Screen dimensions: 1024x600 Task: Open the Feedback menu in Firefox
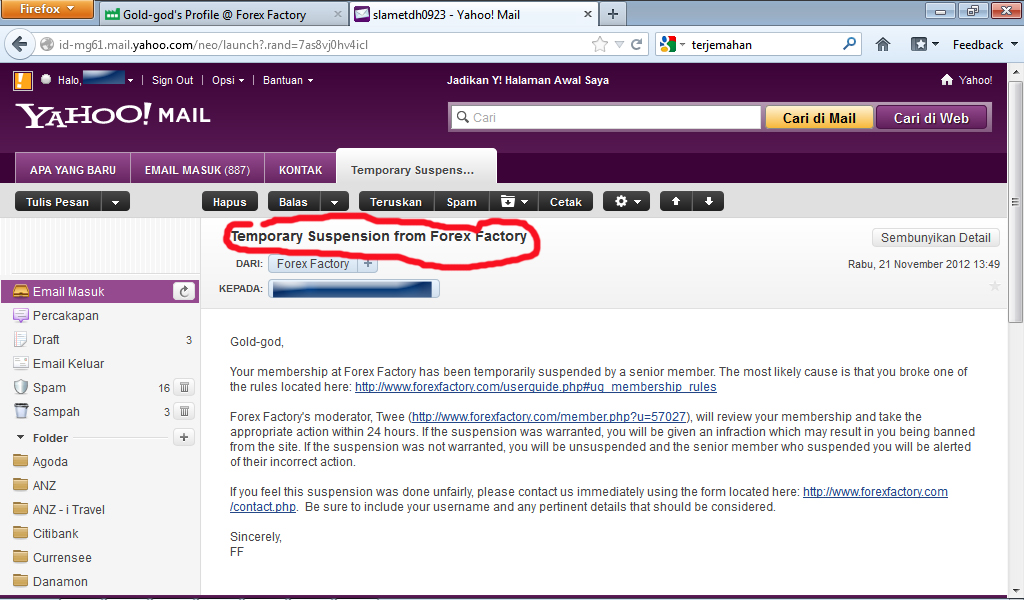point(984,44)
